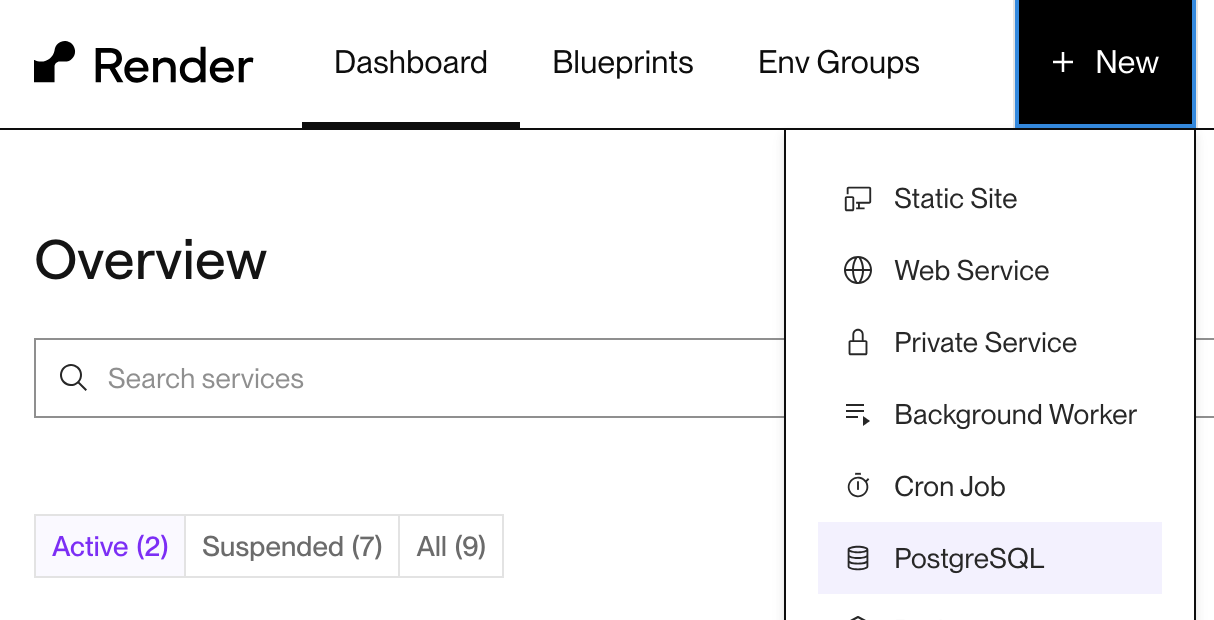This screenshot has width=1214, height=620.
Task: Show Suspended (7) services
Action: (292, 546)
